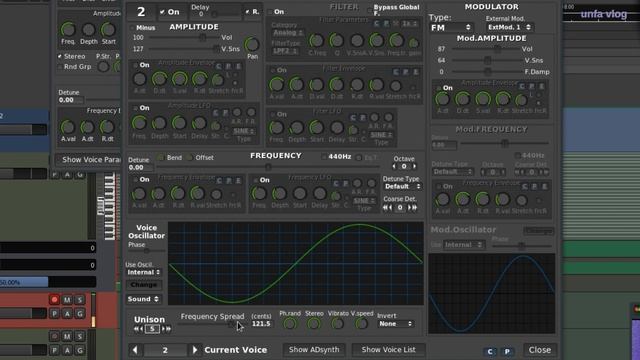
Task: Click Coarse Det. fast-increase double arrow
Action: (x=415, y=207)
